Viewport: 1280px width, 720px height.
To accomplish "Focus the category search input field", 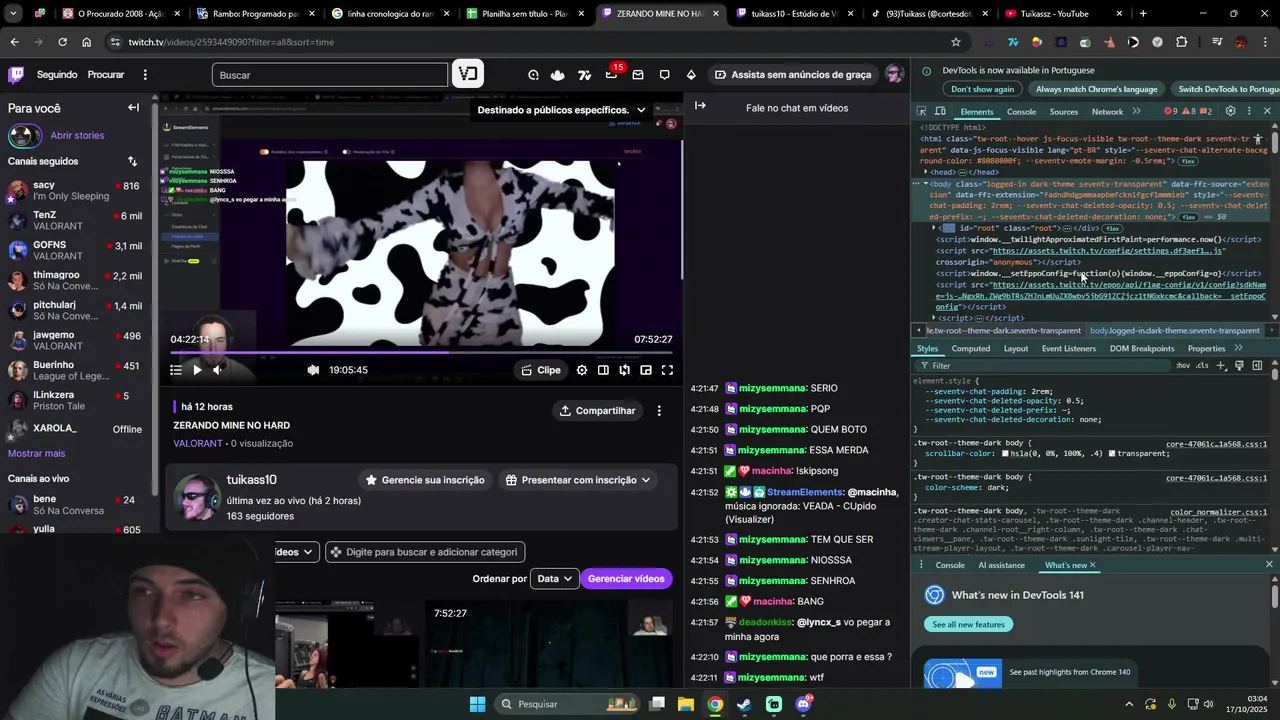I will click(425, 552).
